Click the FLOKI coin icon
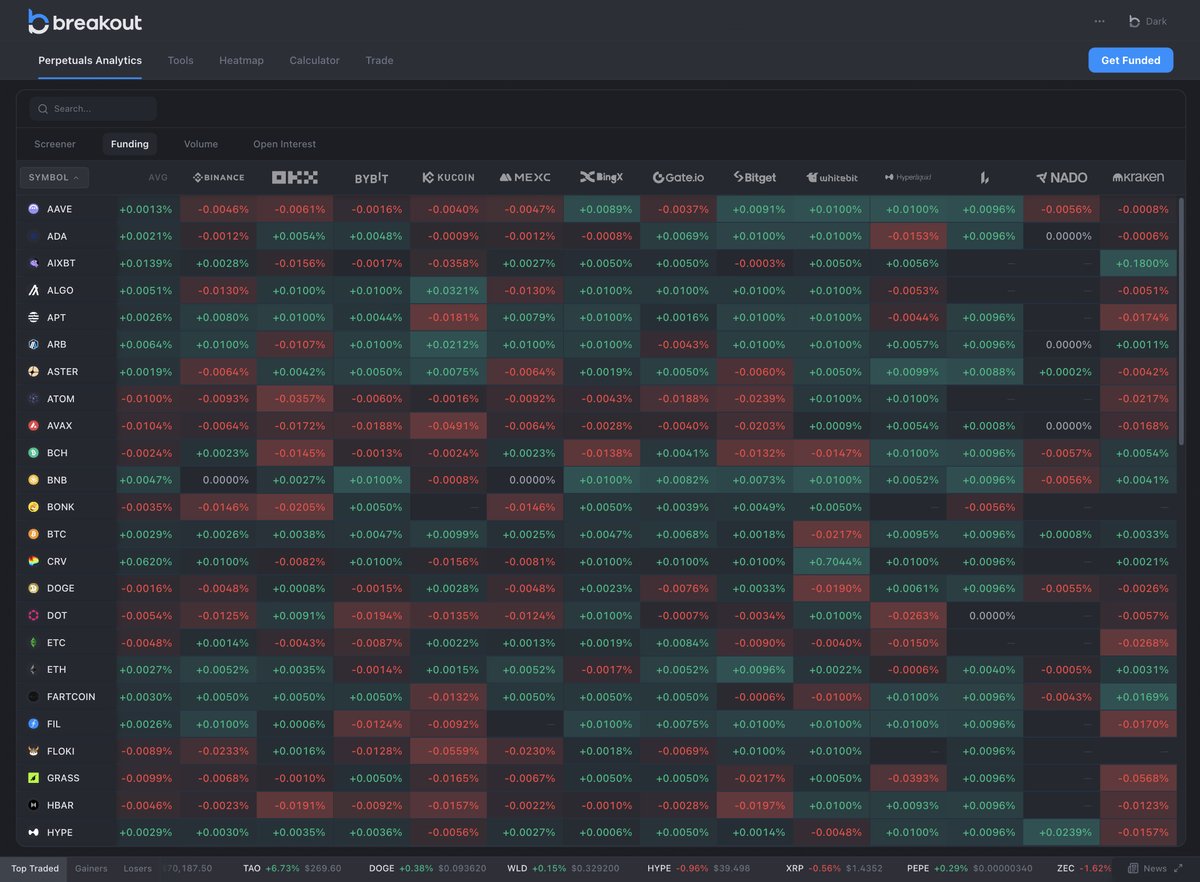Screen dimensions: 1200x882 tap(34, 751)
